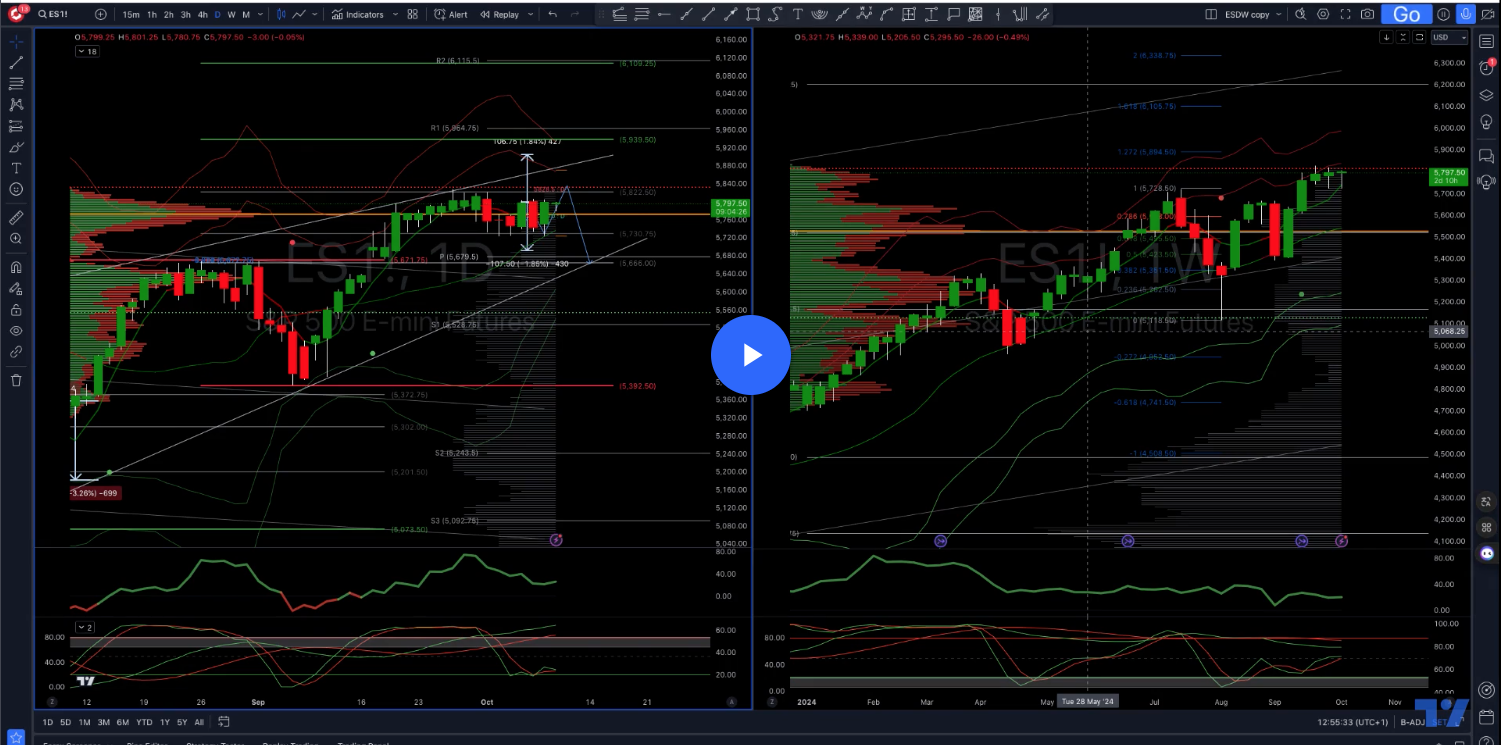The image size is (1501, 745).
Task: Select the Text tool in left sidebar
Action: point(16,168)
